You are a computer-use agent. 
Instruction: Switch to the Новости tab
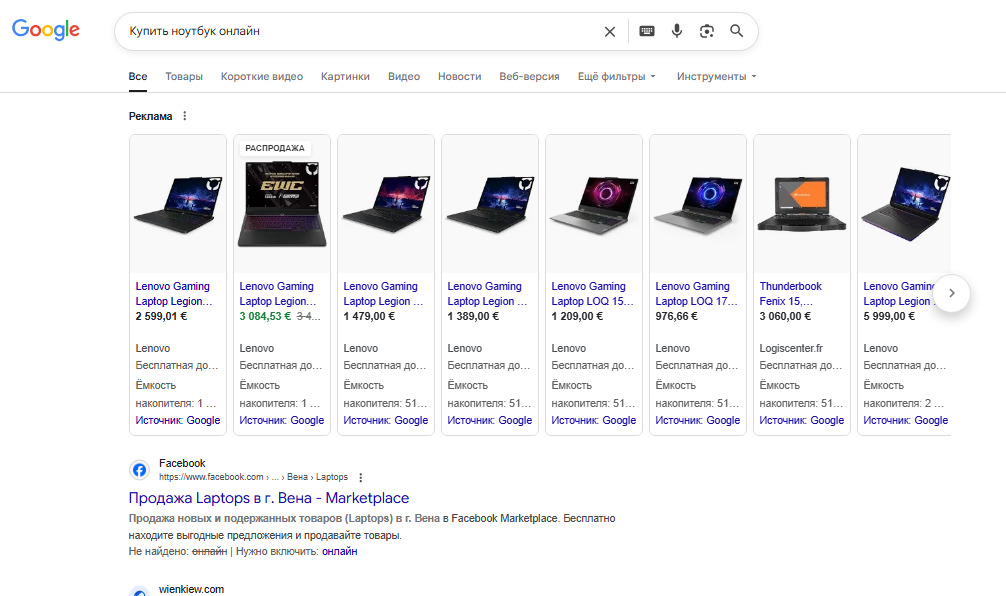pyautogui.click(x=459, y=76)
